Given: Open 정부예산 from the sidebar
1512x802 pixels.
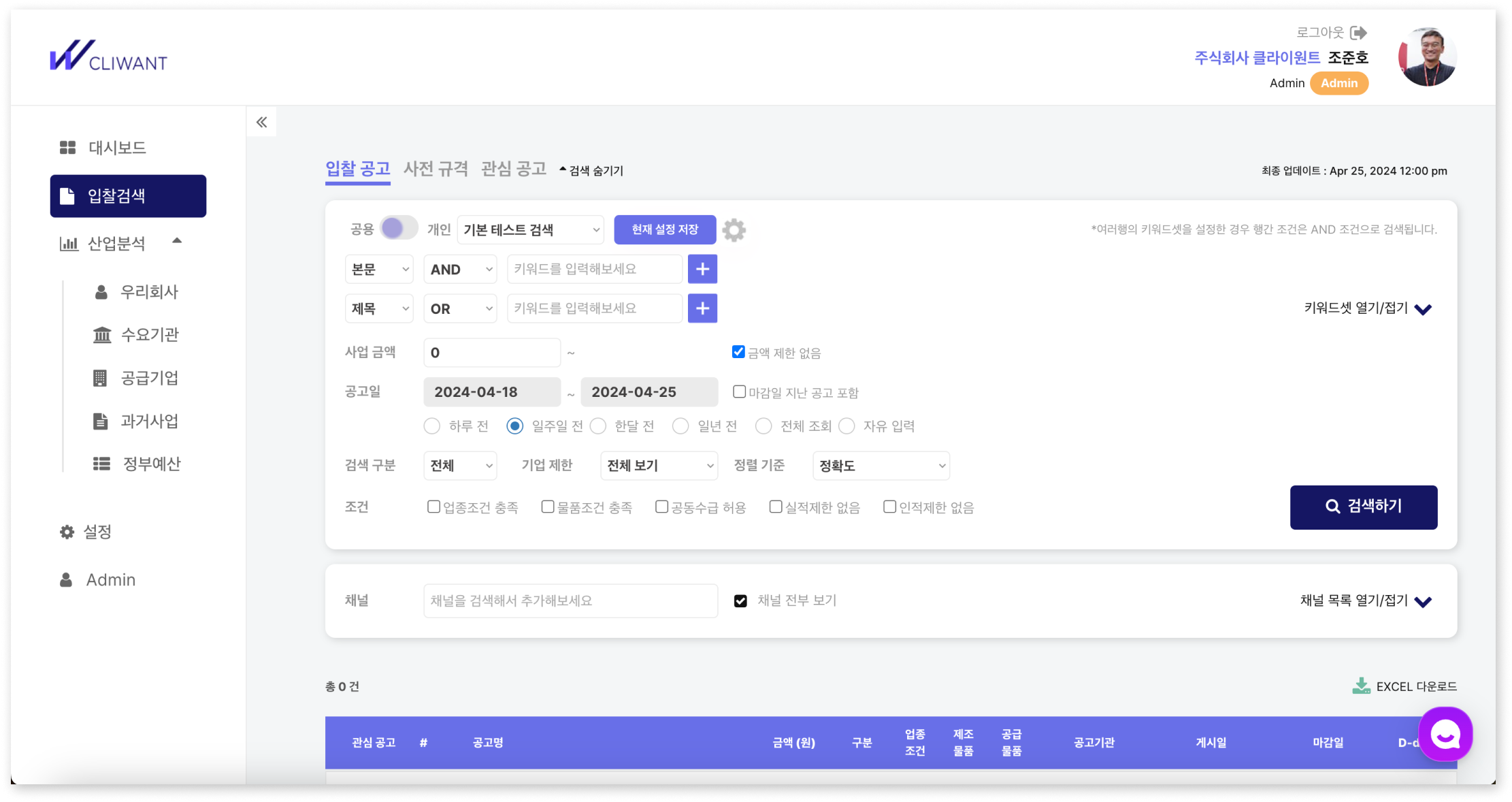Looking at the screenshot, I should pos(151,464).
